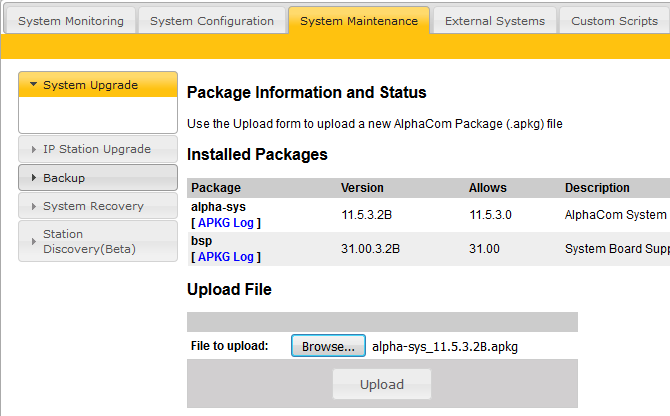Image resolution: width=670 pixels, height=416 pixels.
Task: Click the Package column header
Action: coord(216,188)
